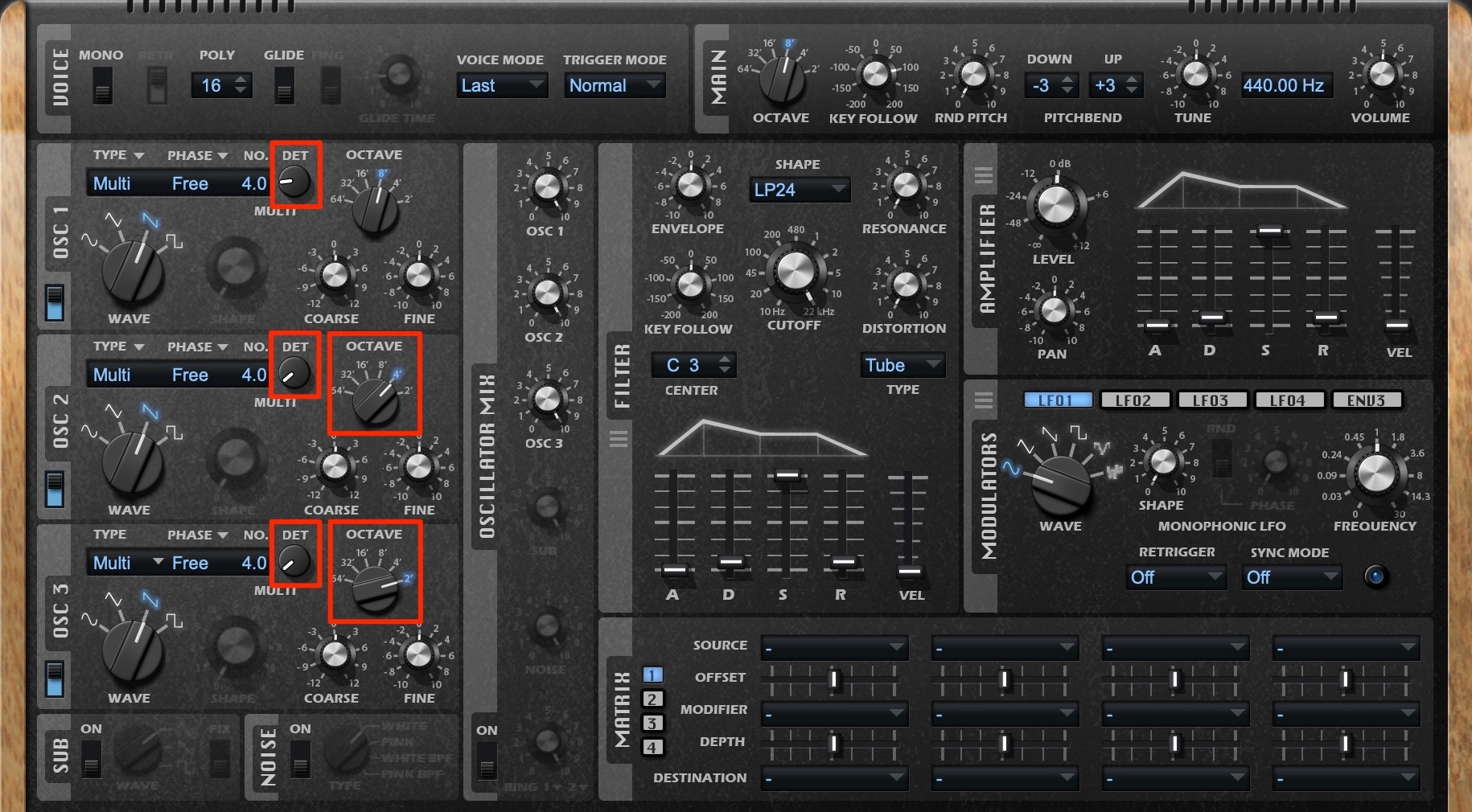The height and width of the screenshot is (812, 1472).
Task: Click the filter RESONANCE knob
Action: click(907, 185)
